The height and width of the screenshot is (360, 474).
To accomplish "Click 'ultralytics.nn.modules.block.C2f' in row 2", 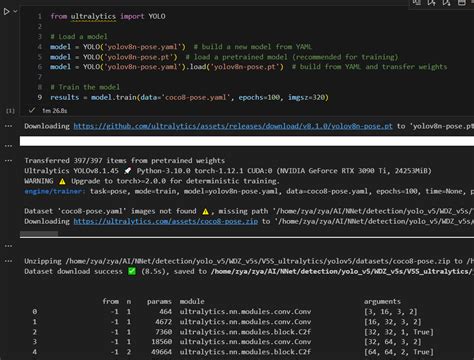I will (x=245, y=332).
